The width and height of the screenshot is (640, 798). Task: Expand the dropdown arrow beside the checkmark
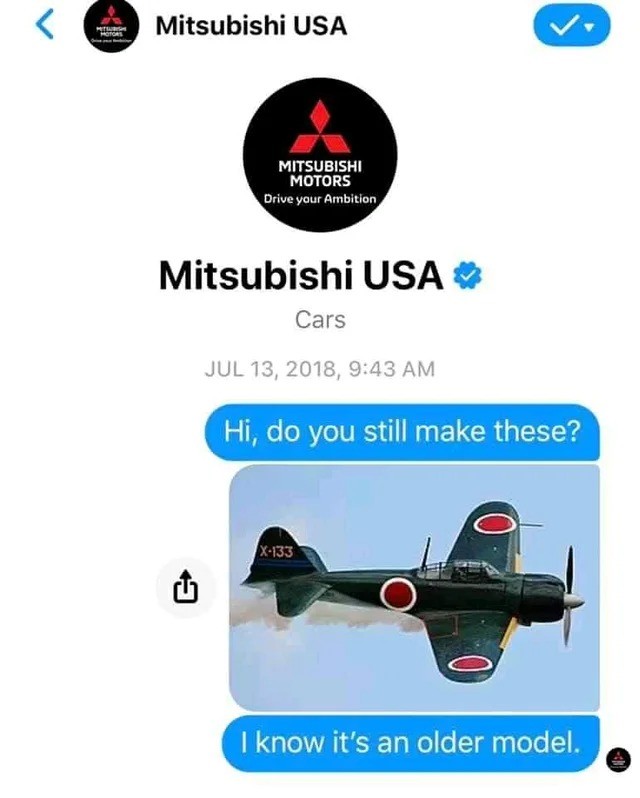[590, 26]
